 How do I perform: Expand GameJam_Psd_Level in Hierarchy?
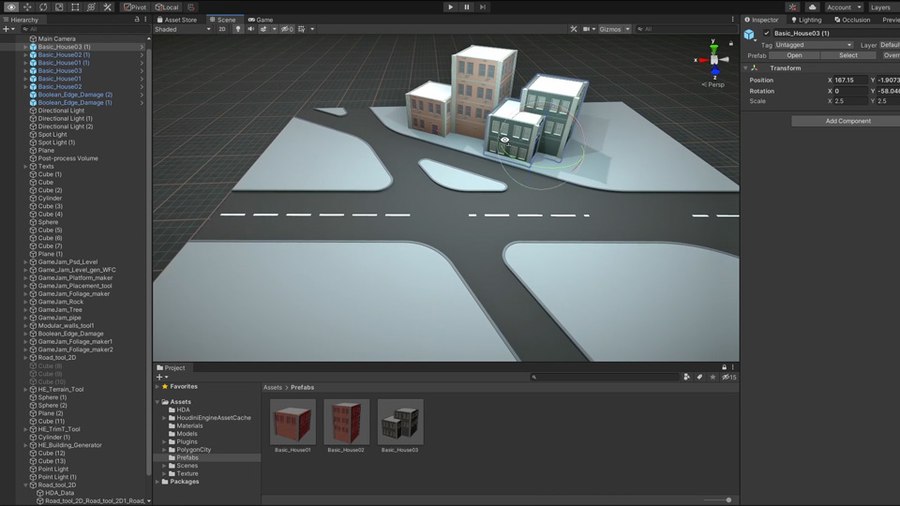[x=25, y=262]
